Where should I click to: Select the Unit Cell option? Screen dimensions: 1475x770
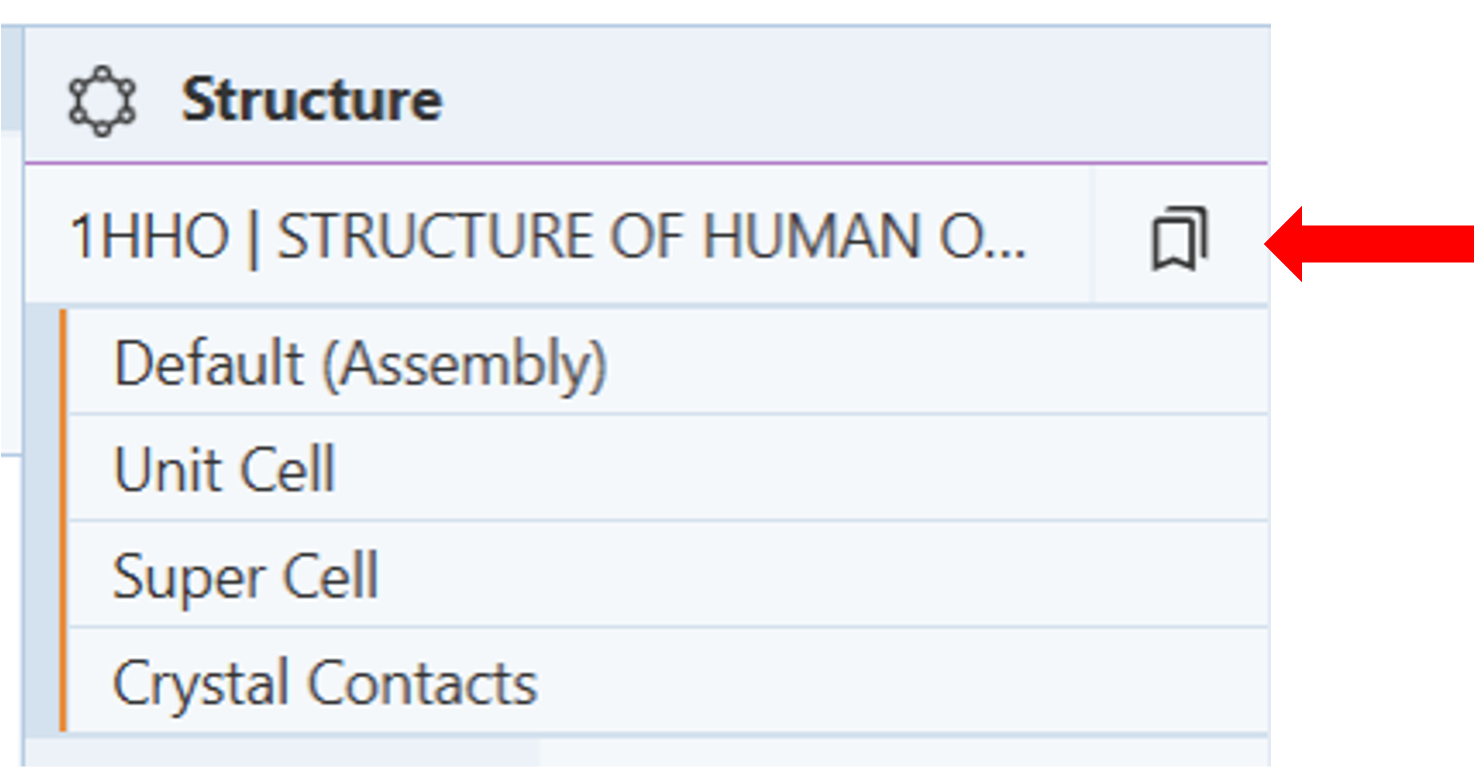point(224,469)
